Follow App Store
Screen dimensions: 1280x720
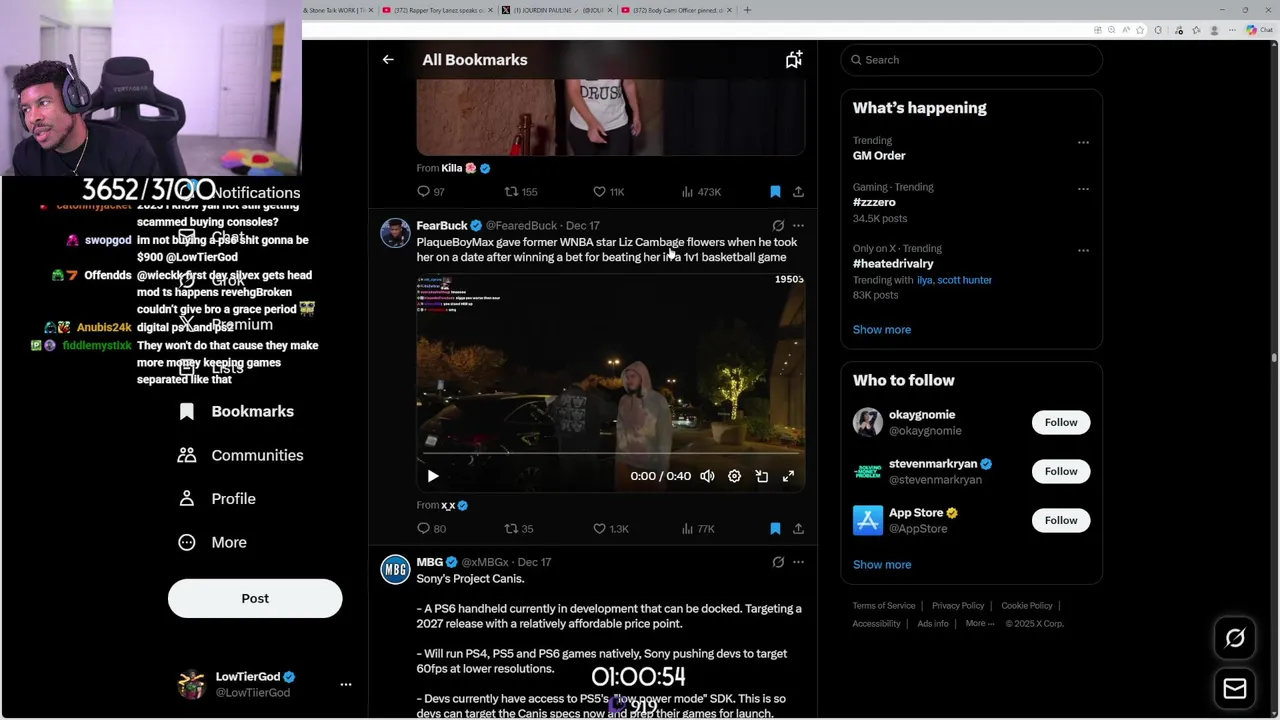(1061, 520)
